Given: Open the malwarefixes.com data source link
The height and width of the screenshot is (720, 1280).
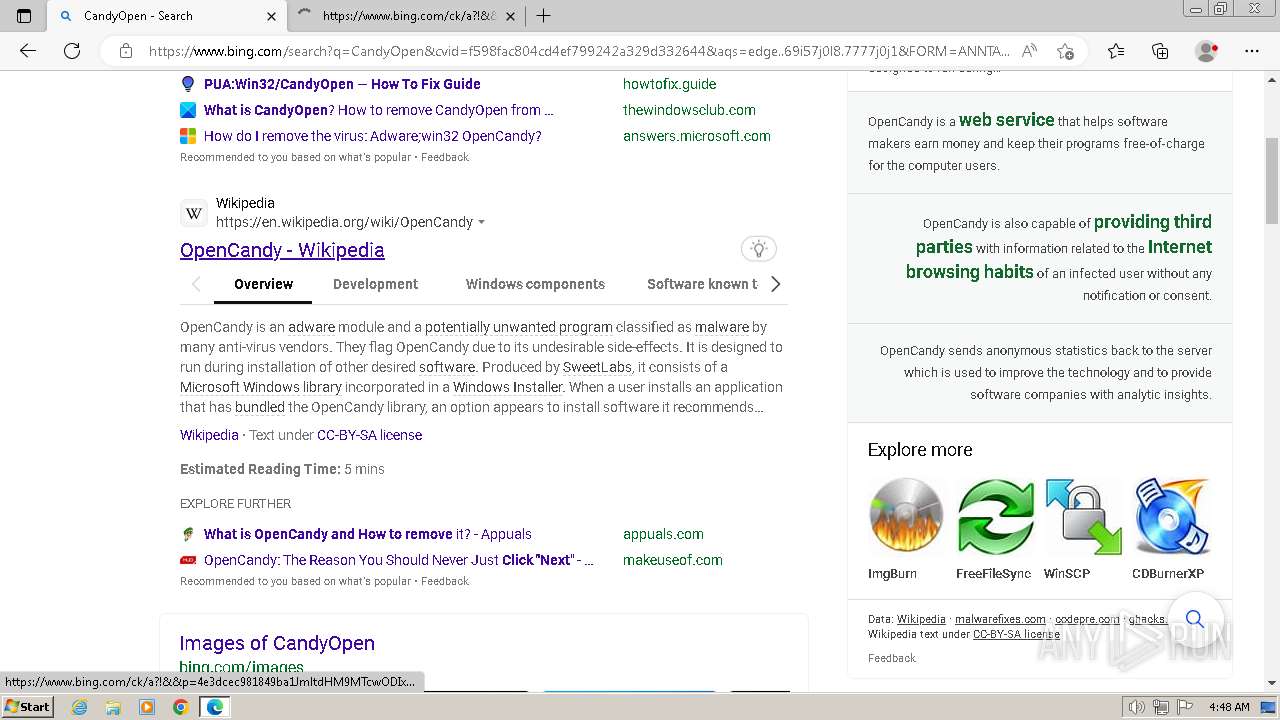Looking at the screenshot, I should coord(1000,619).
